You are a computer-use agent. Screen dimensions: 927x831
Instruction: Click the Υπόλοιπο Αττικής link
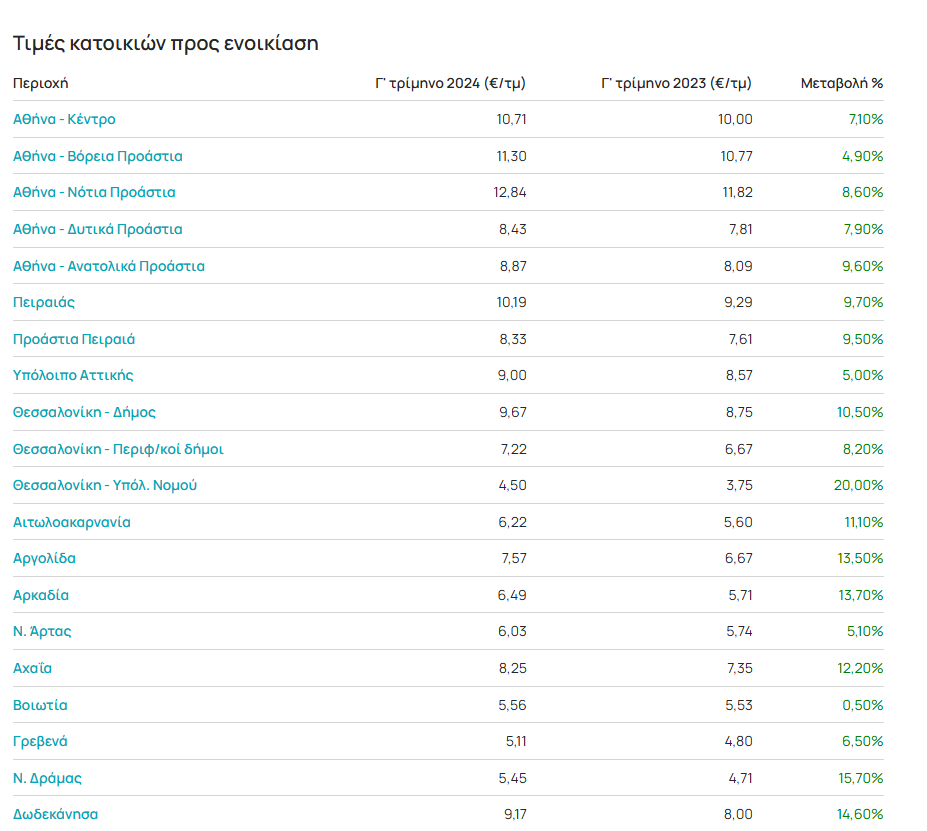click(73, 375)
